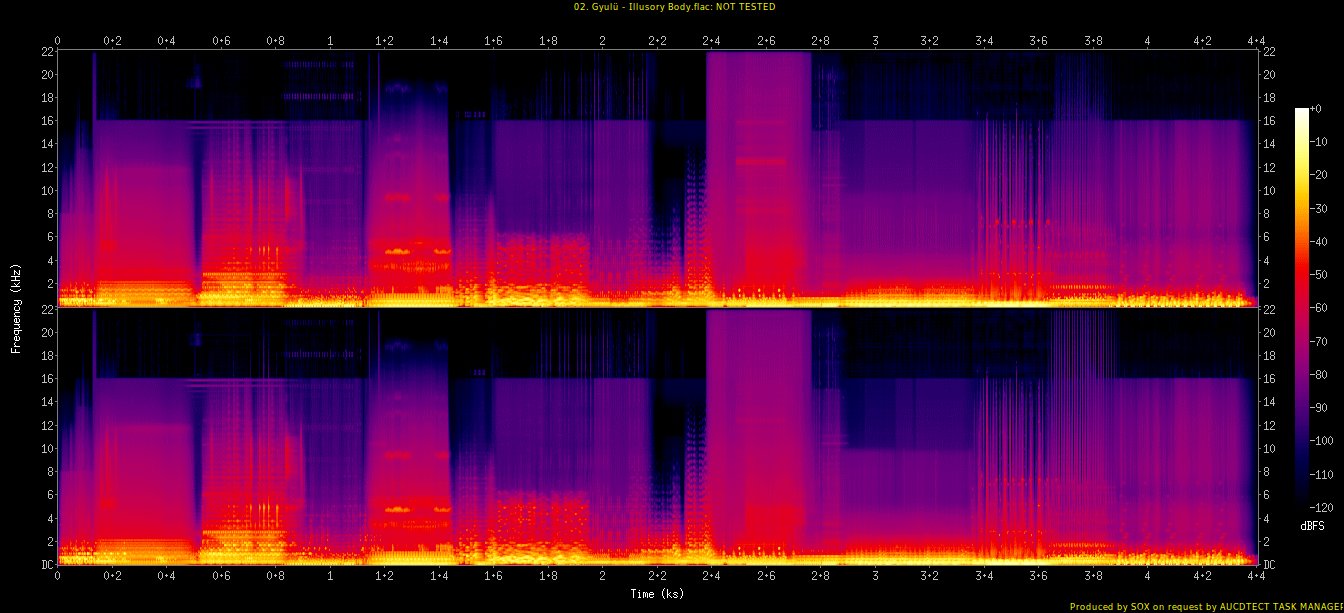Click the '4.4' tick on the bottom time axis
The image size is (1344, 613).
point(1256,577)
